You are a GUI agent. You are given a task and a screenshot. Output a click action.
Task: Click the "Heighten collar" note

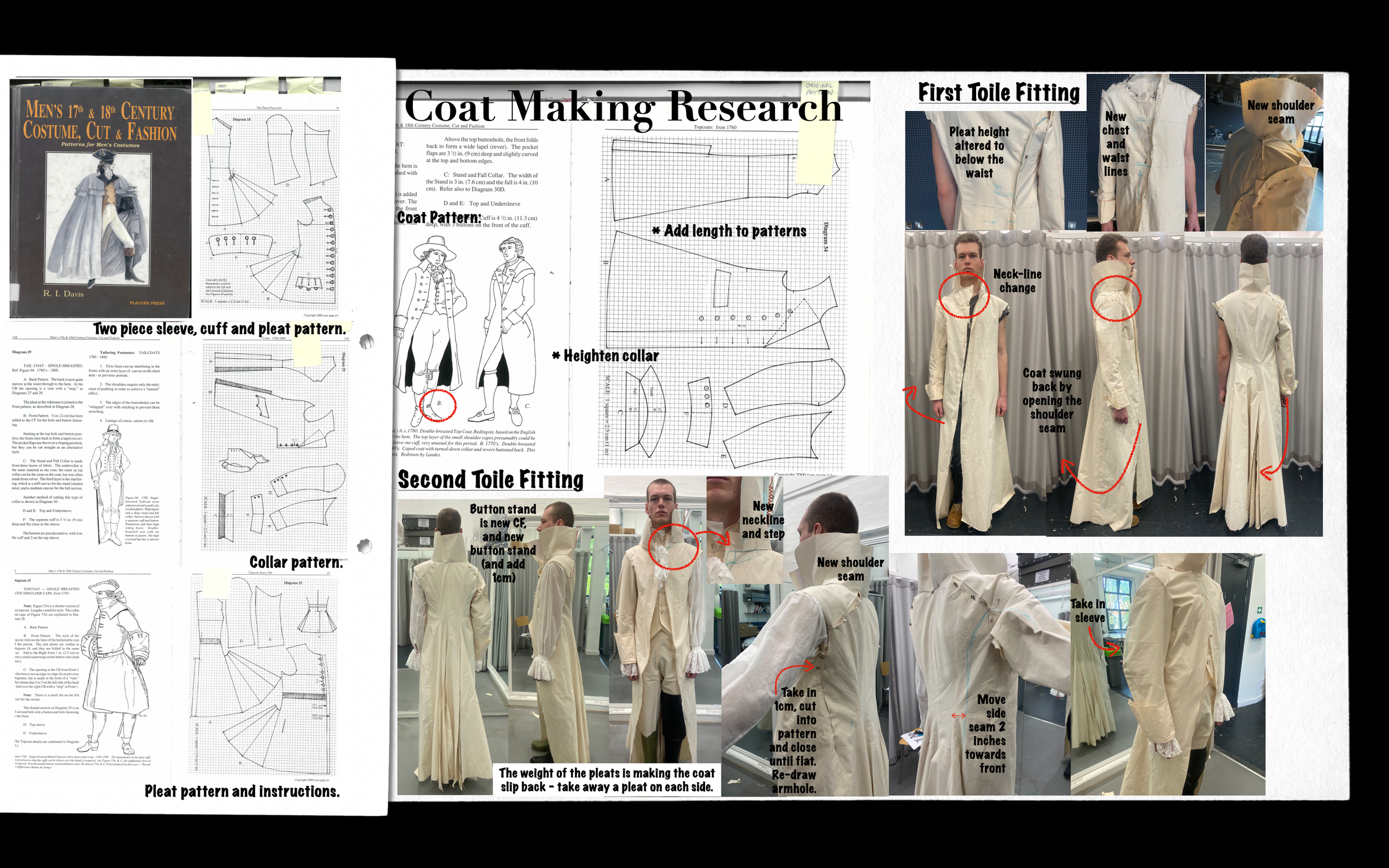(x=605, y=356)
